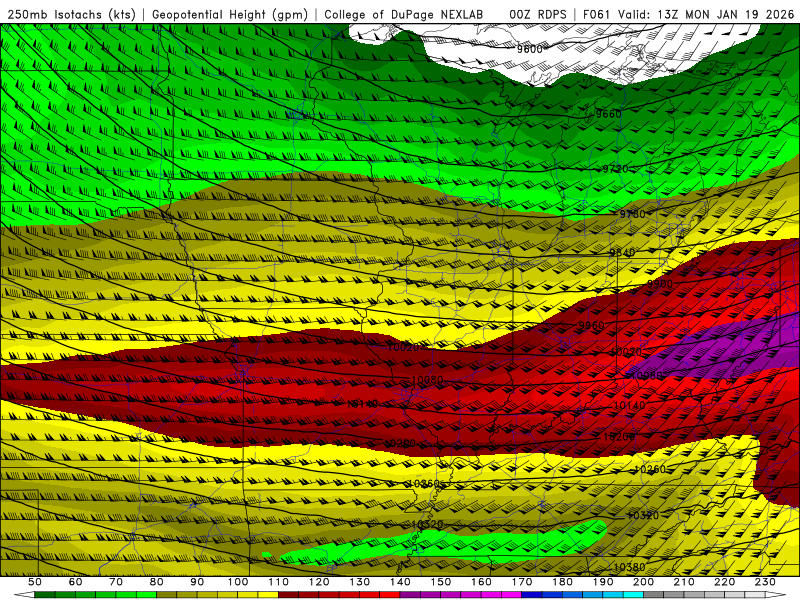Click the 210 value on the color scale
The height and width of the screenshot is (600, 800).
click(x=684, y=582)
